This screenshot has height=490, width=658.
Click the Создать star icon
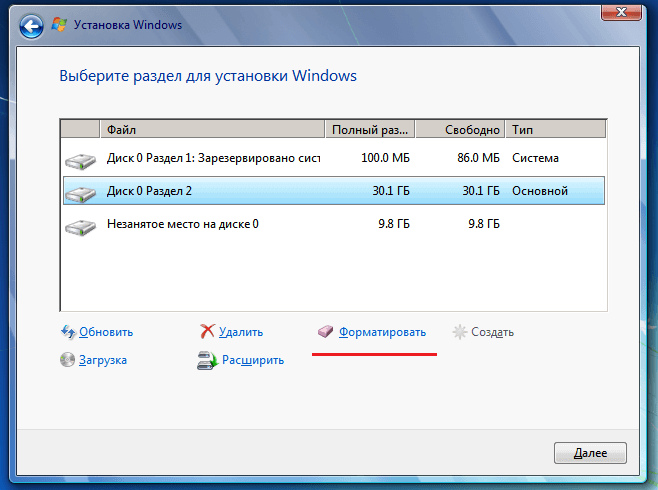(460, 332)
